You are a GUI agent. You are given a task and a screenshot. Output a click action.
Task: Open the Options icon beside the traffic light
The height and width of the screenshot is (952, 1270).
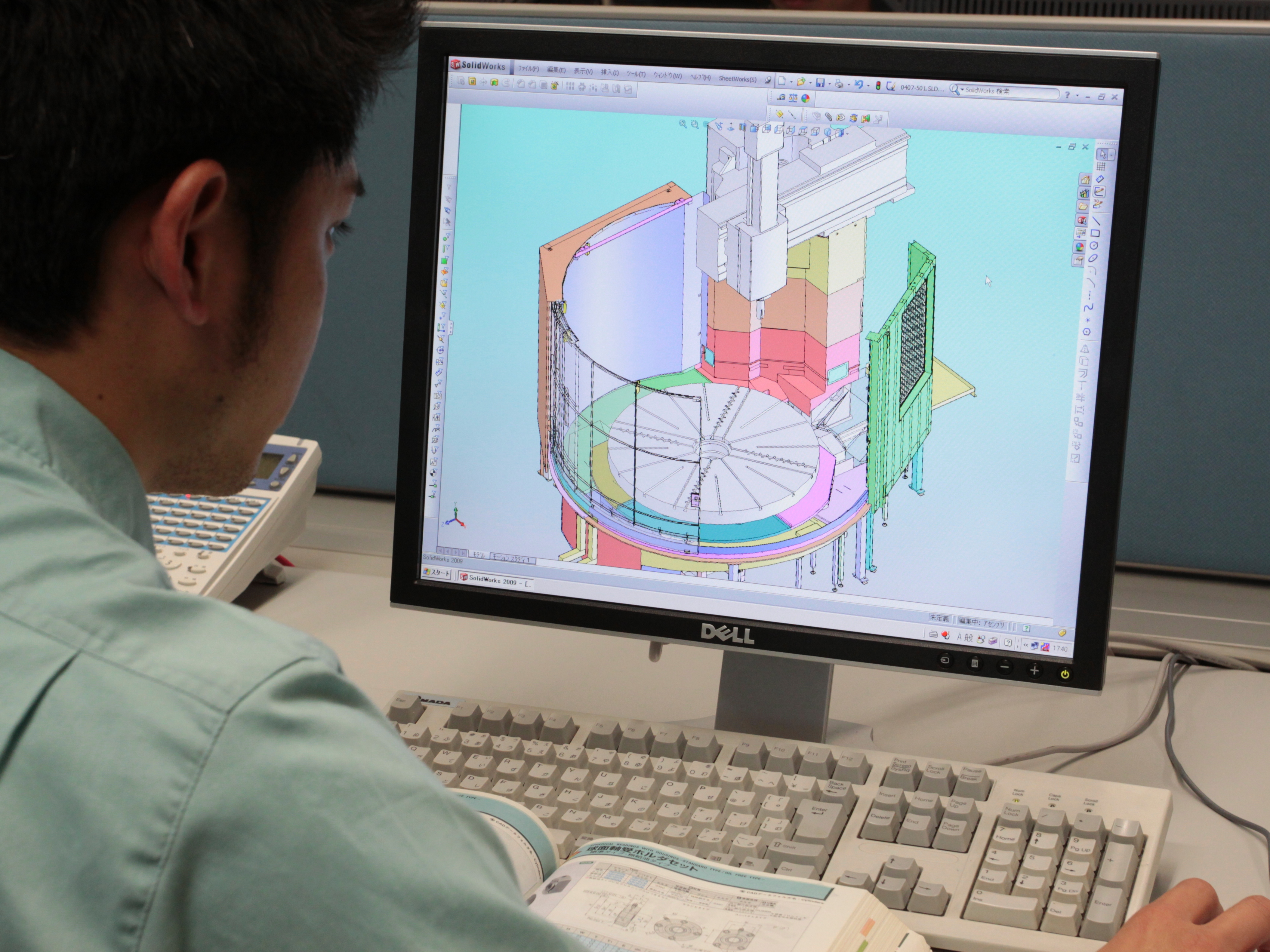pos(891,87)
